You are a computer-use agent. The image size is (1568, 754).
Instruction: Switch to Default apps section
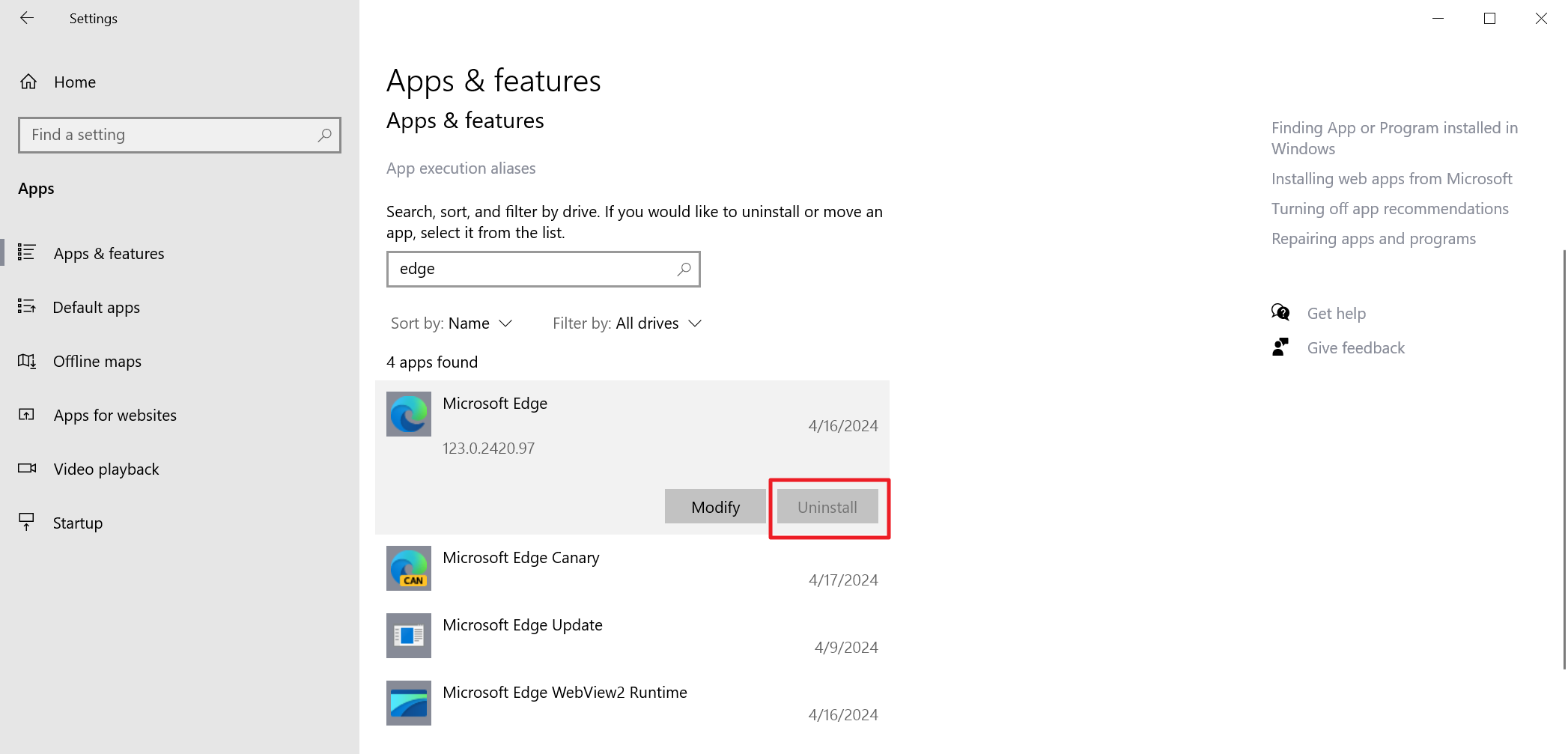click(x=180, y=307)
